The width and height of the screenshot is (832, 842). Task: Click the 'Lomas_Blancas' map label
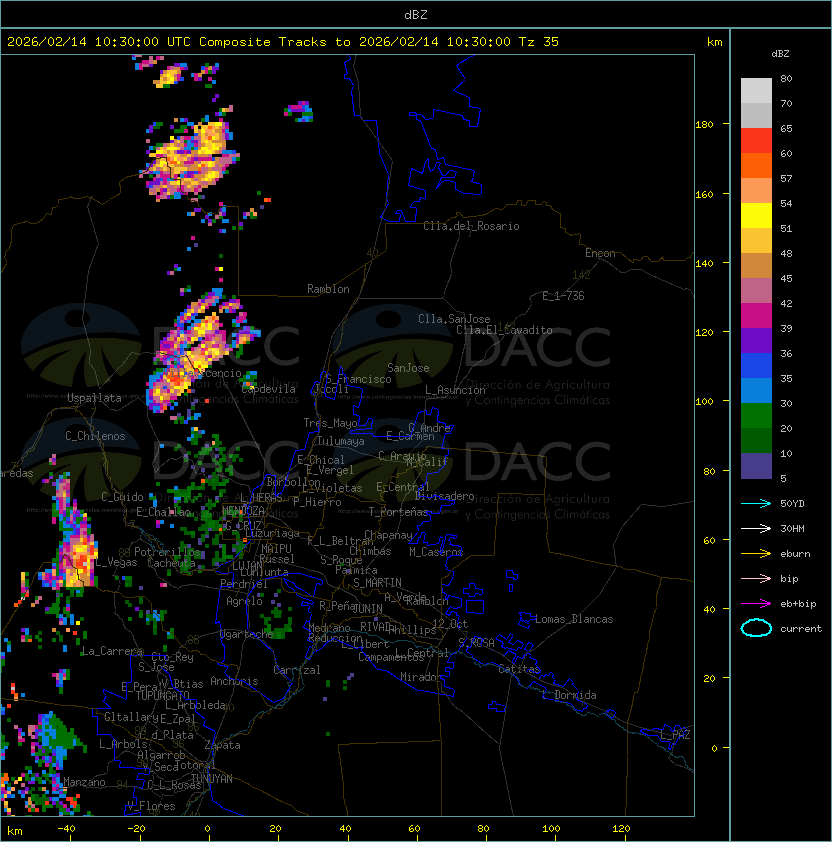pyautogui.click(x=574, y=619)
